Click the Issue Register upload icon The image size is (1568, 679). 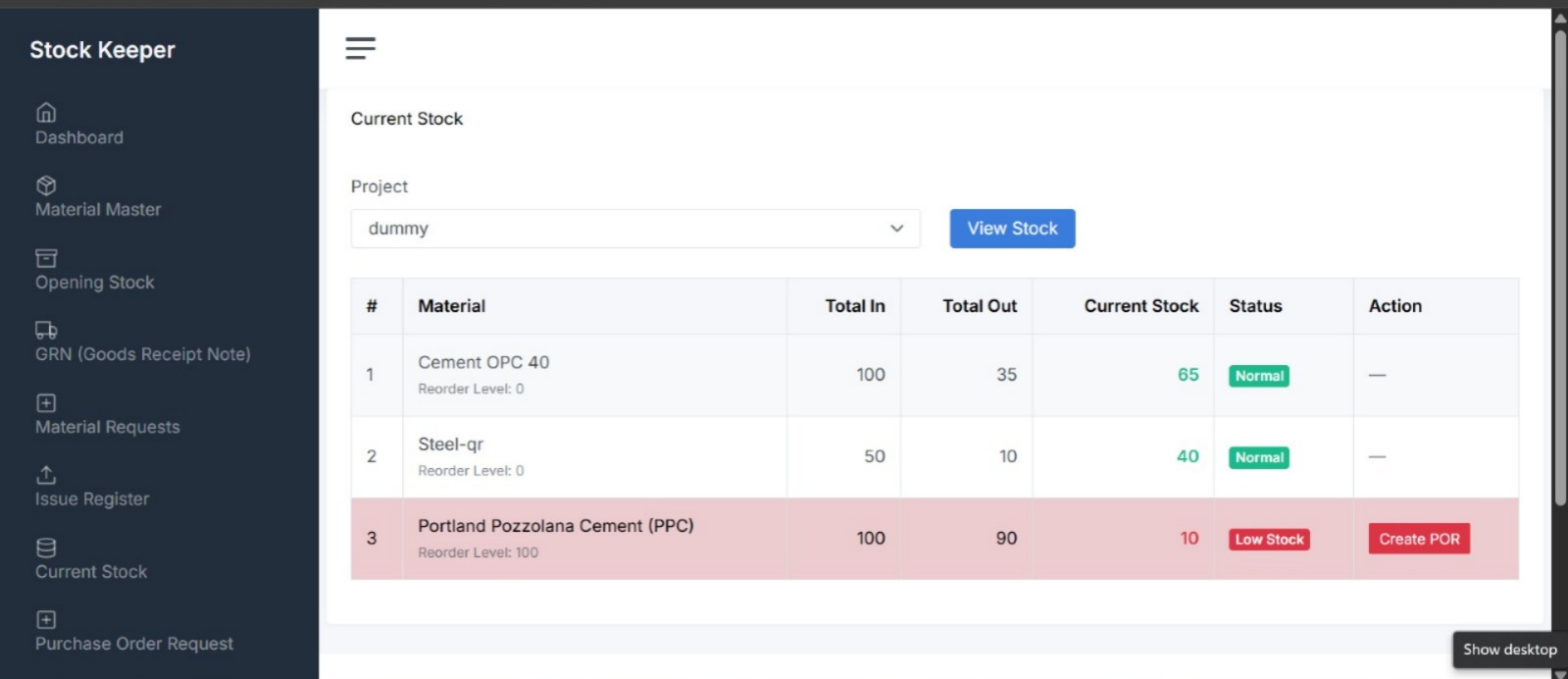pos(46,475)
